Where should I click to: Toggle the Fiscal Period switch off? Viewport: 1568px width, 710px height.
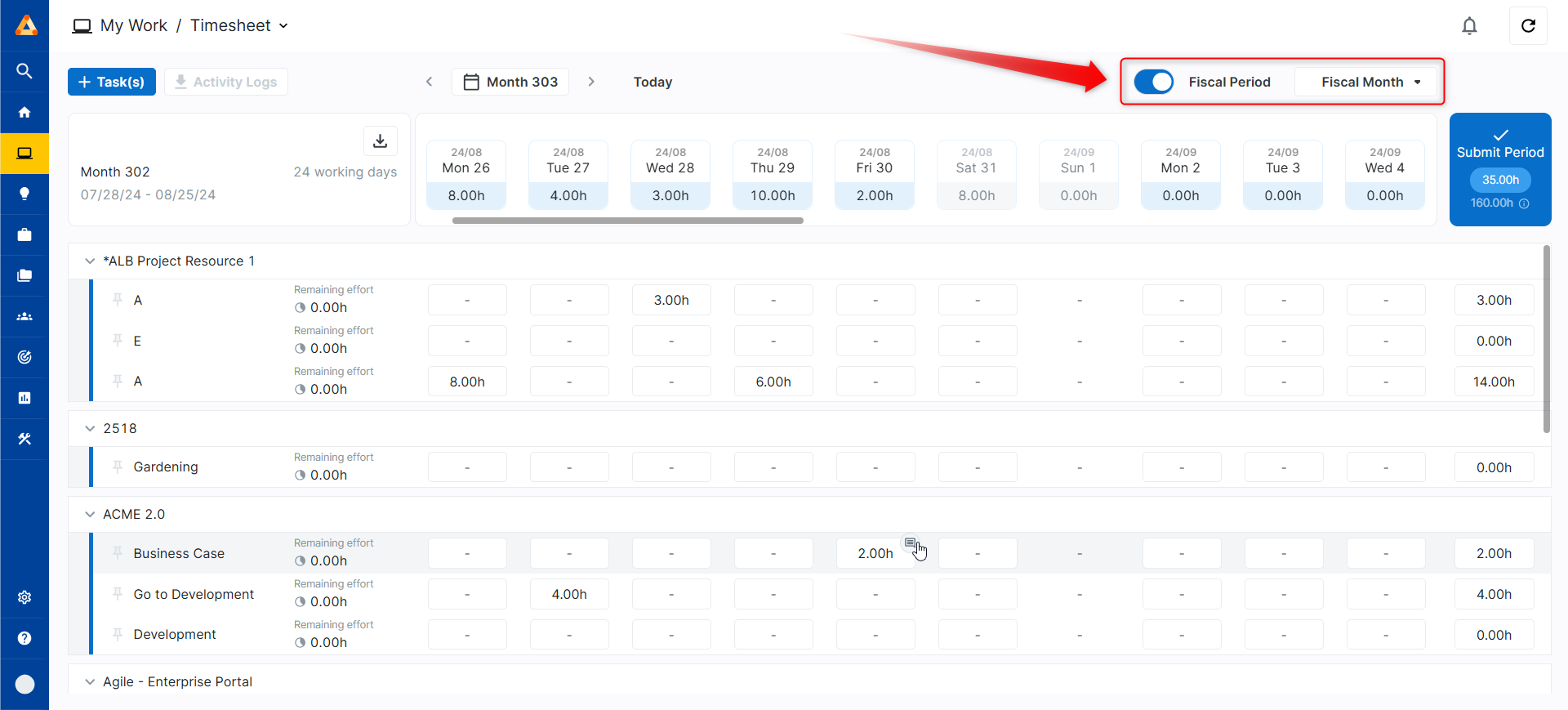coord(1154,82)
